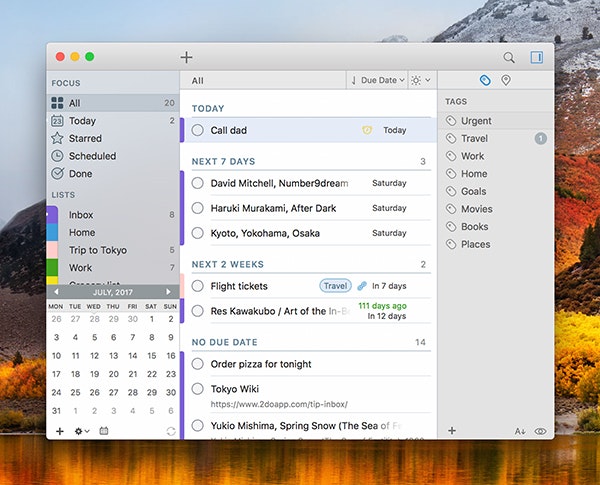Screen dimensions: 600x485
Task: Click the All grid icon
Action: point(57,103)
